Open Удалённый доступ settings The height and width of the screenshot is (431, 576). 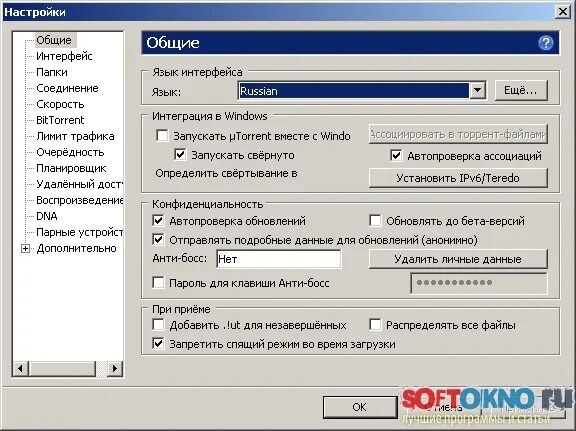coord(79,184)
